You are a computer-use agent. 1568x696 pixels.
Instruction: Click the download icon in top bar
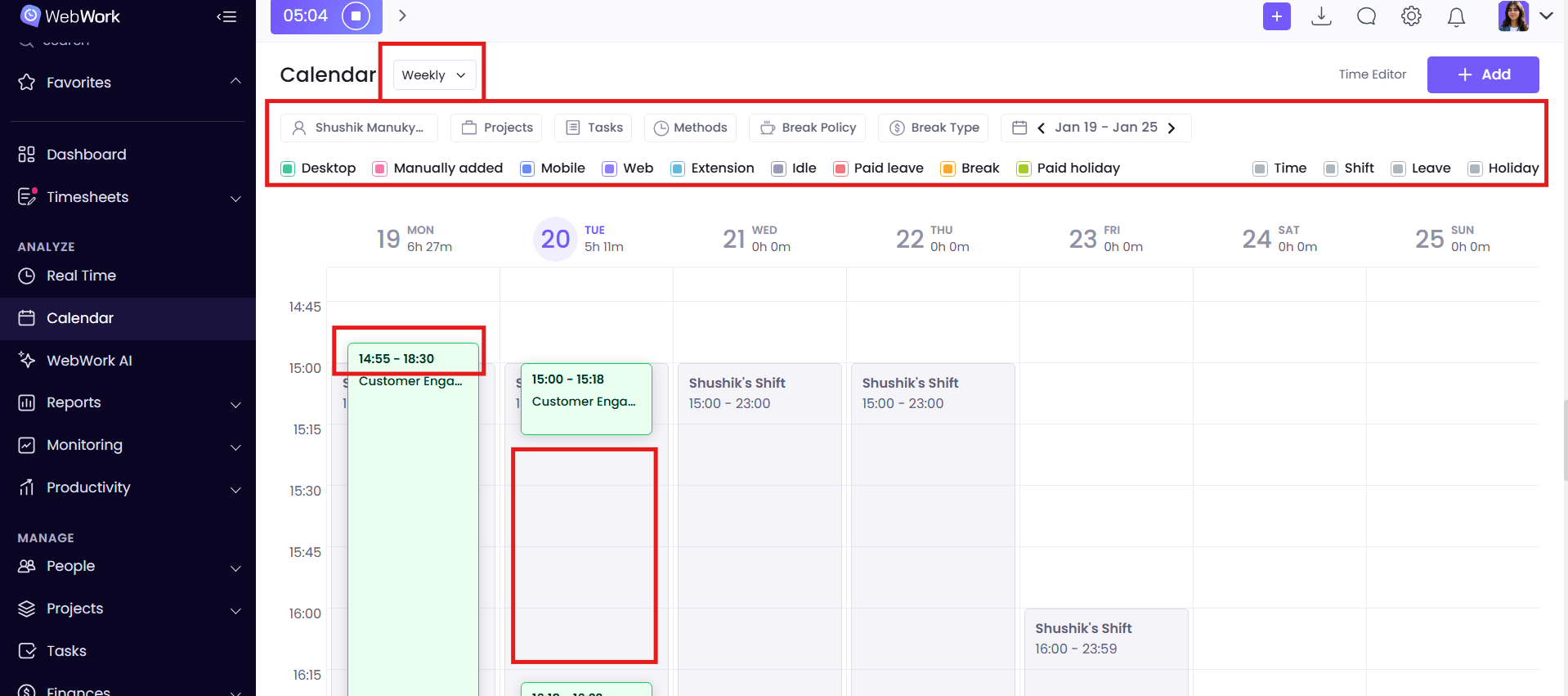point(1321,16)
